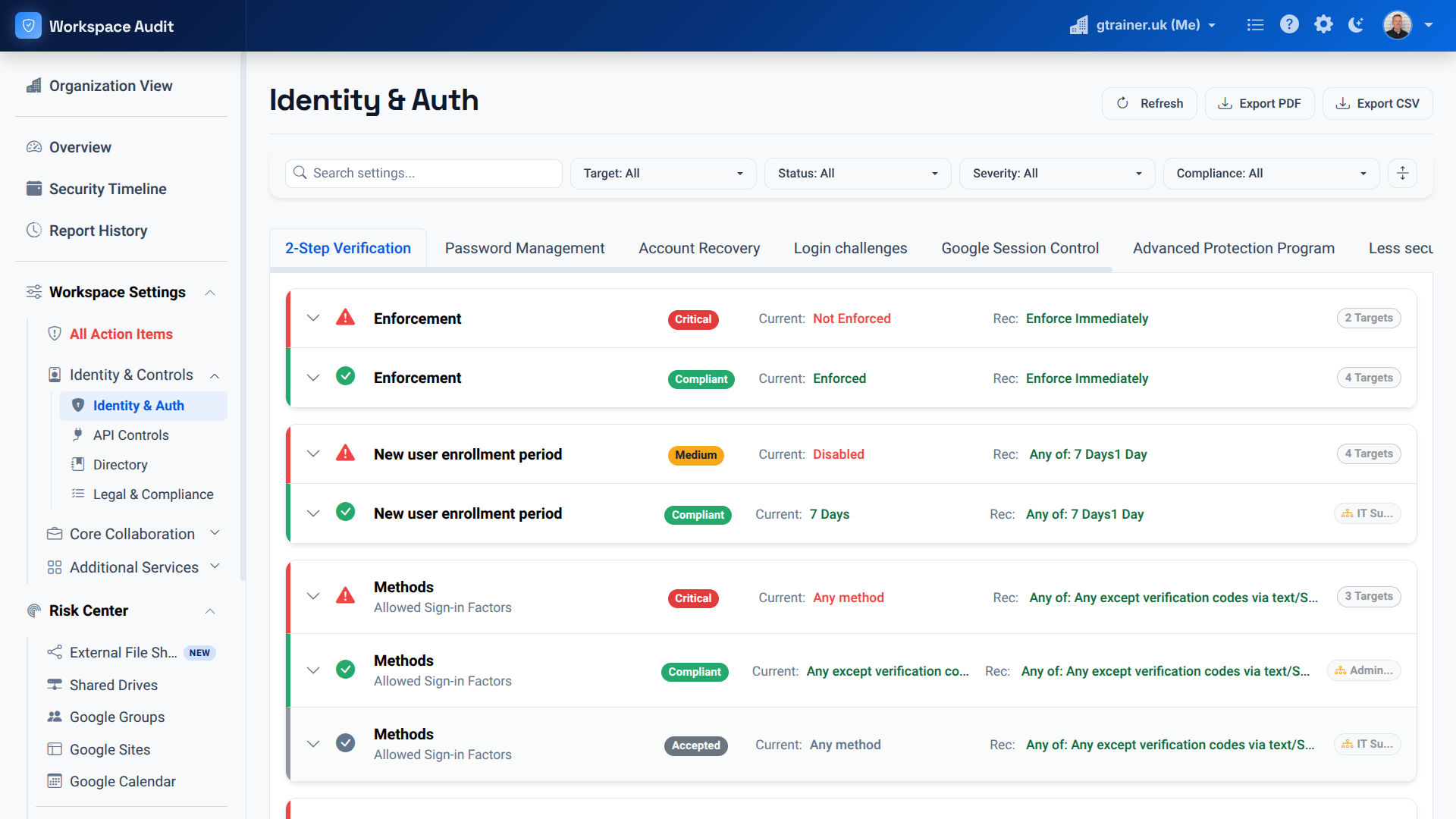Image resolution: width=1456 pixels, height=819 pixels.
Task: Open Google Groups
Action: [x=117, y=717]
